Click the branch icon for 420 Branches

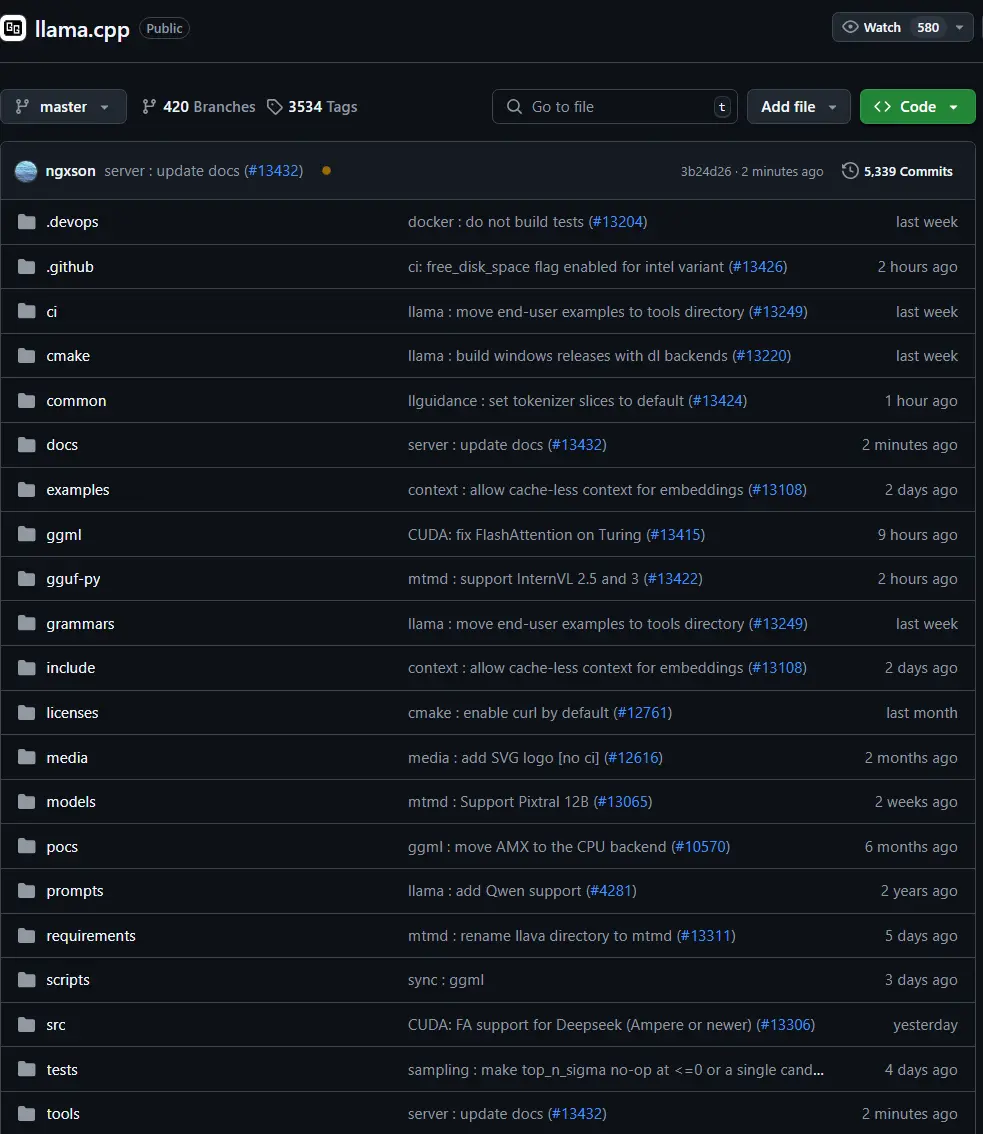pos(150,107)
